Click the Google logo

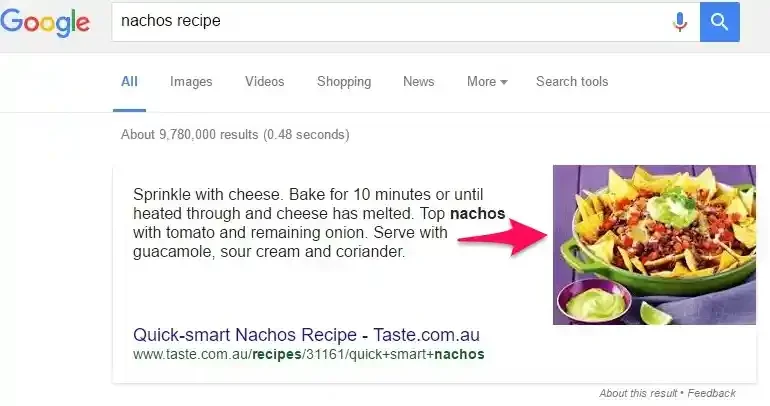click(x=45, y=23)
